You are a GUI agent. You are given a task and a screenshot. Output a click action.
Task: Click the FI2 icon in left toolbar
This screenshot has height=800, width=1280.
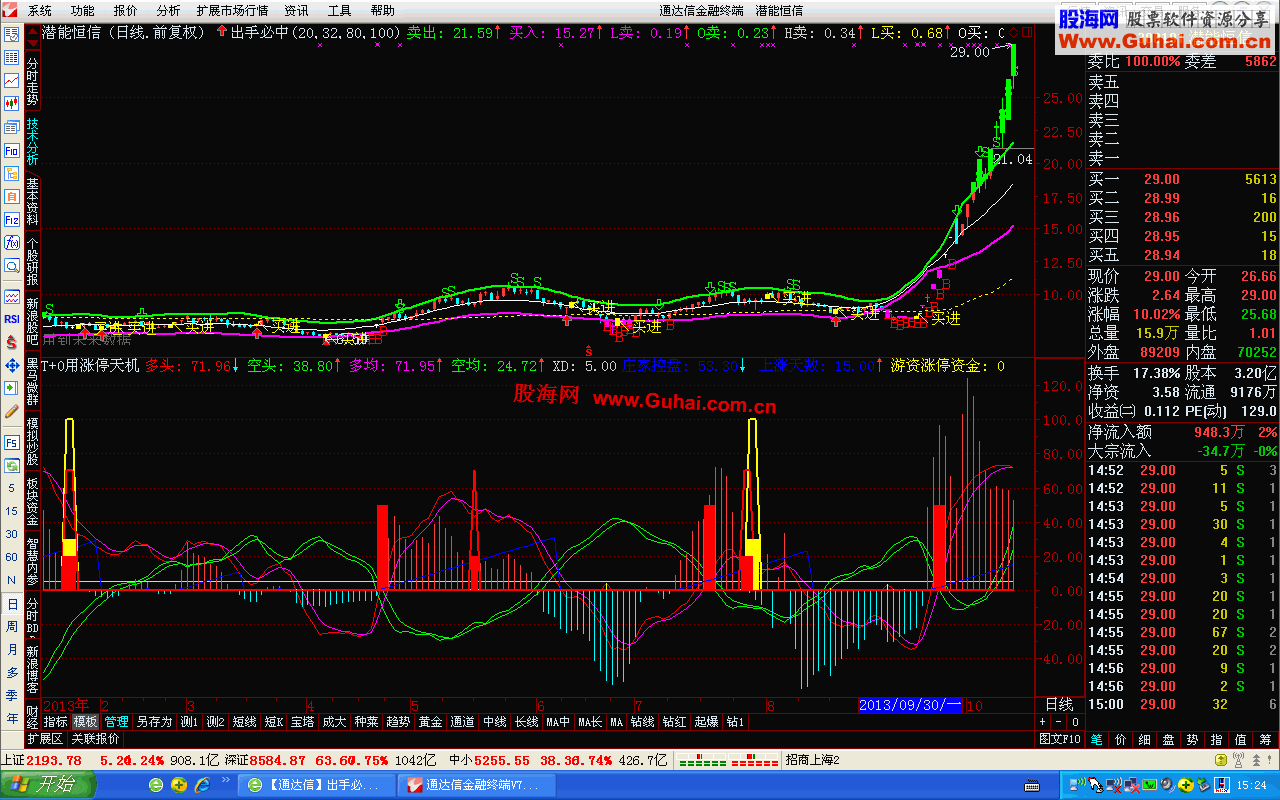point(12,219)
